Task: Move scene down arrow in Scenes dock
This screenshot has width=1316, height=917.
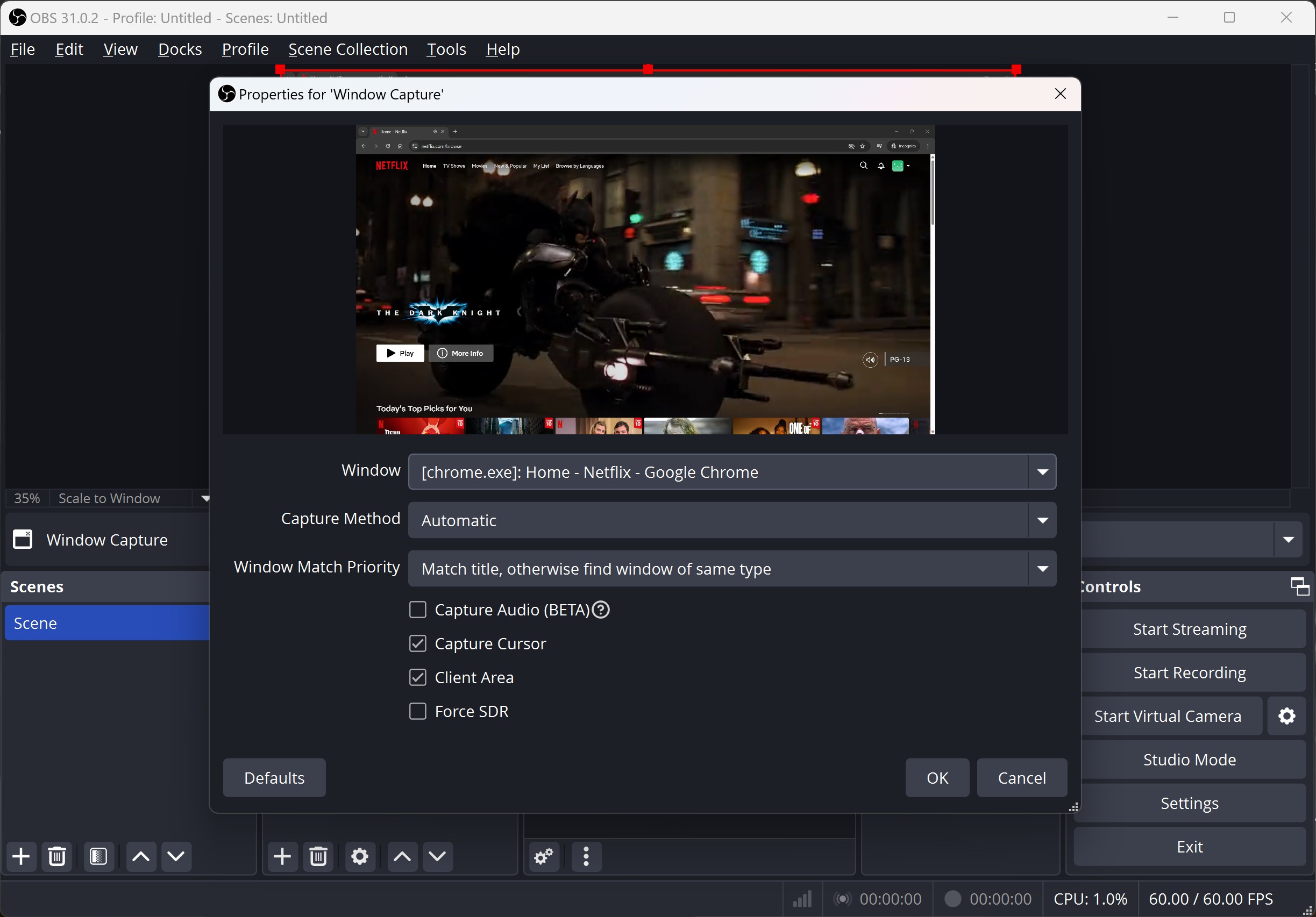Action: click(x=176, y=856)
